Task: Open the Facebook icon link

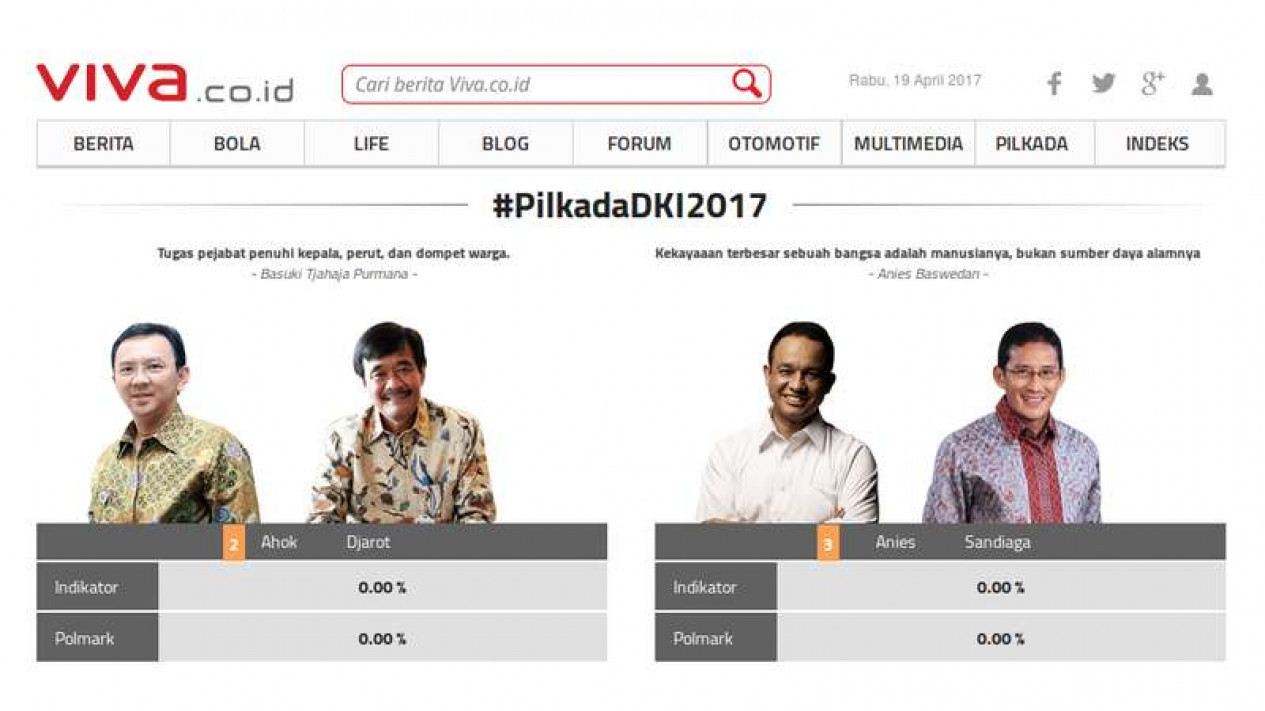Action: coord(1054,84)
